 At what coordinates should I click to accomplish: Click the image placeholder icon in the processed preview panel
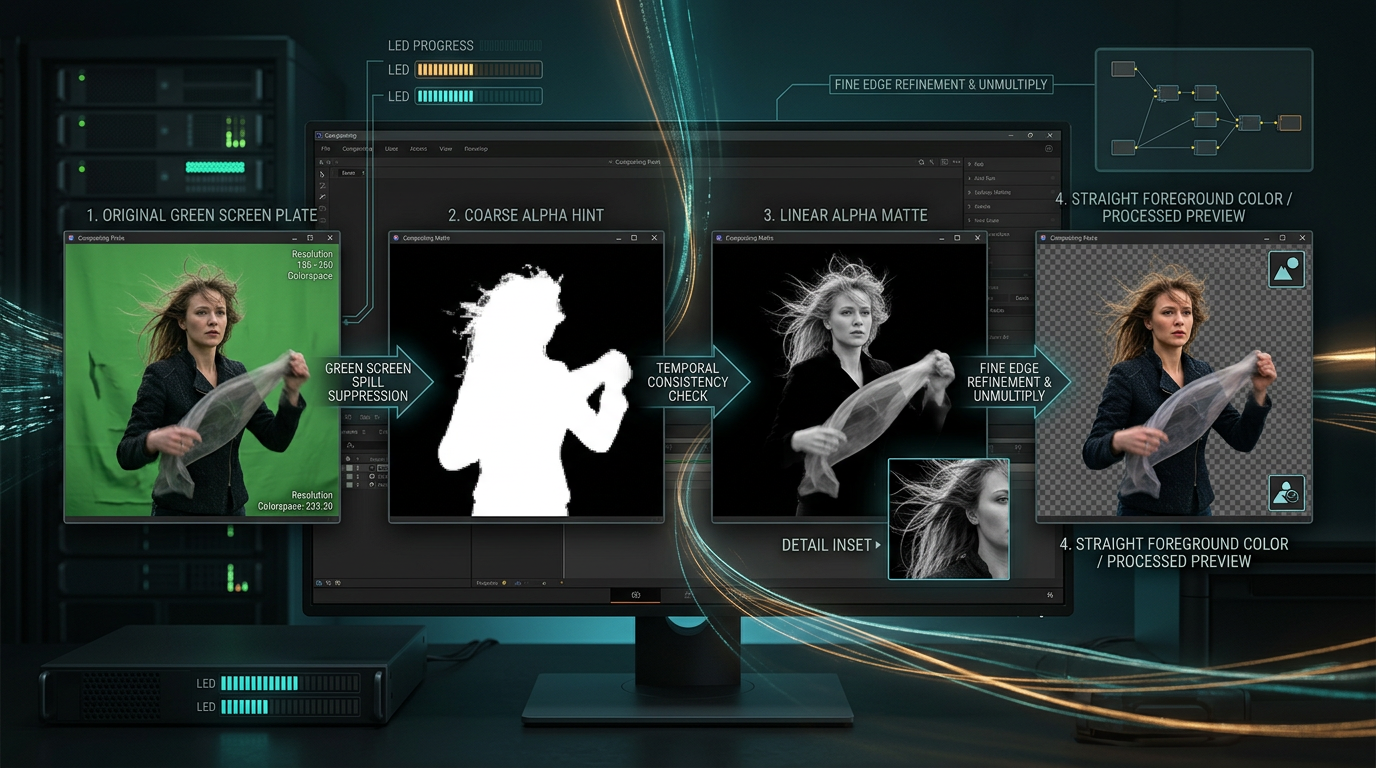click(1286, 268)
